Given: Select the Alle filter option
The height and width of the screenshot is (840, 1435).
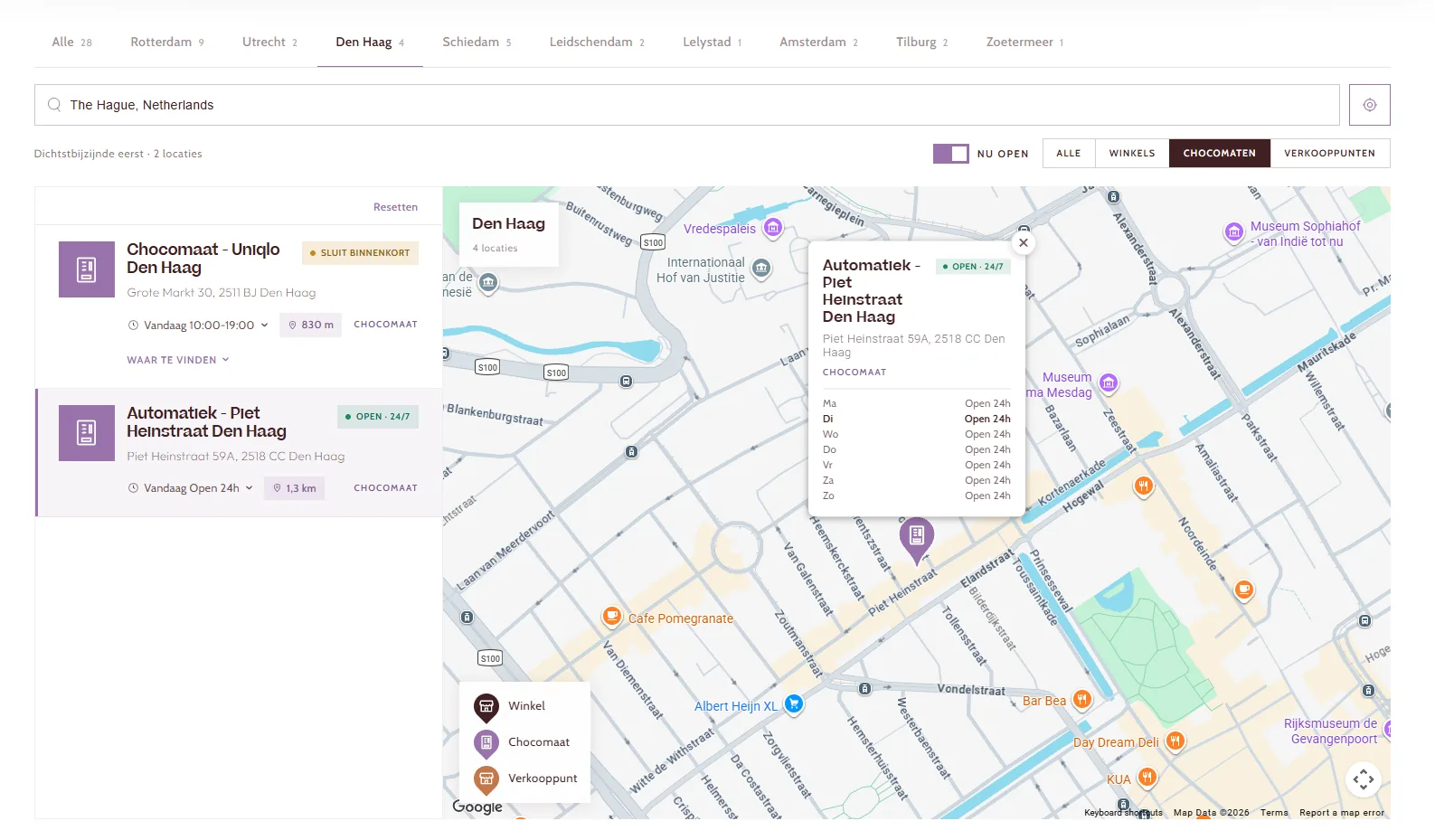Looking at the screenshot, I should tap(1069, 154).
